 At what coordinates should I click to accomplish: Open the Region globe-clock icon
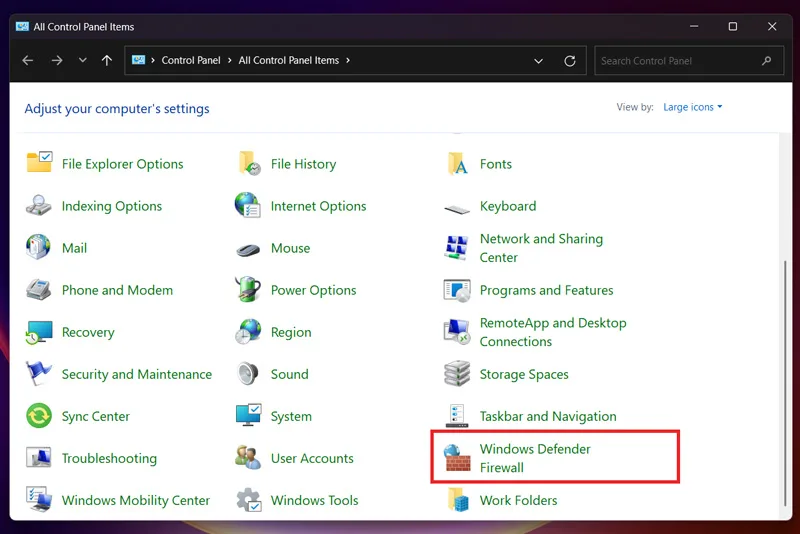coord(248,332)
